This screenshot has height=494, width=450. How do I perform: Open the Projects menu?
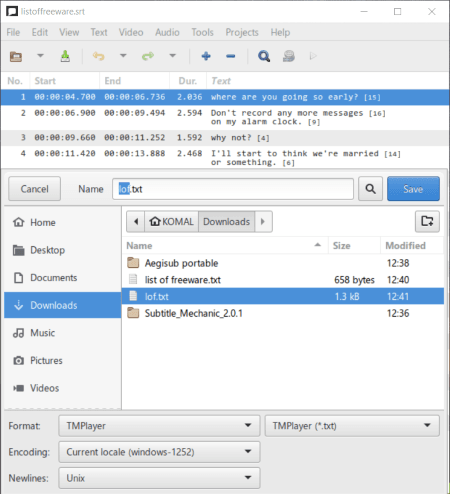coord(242,32)
